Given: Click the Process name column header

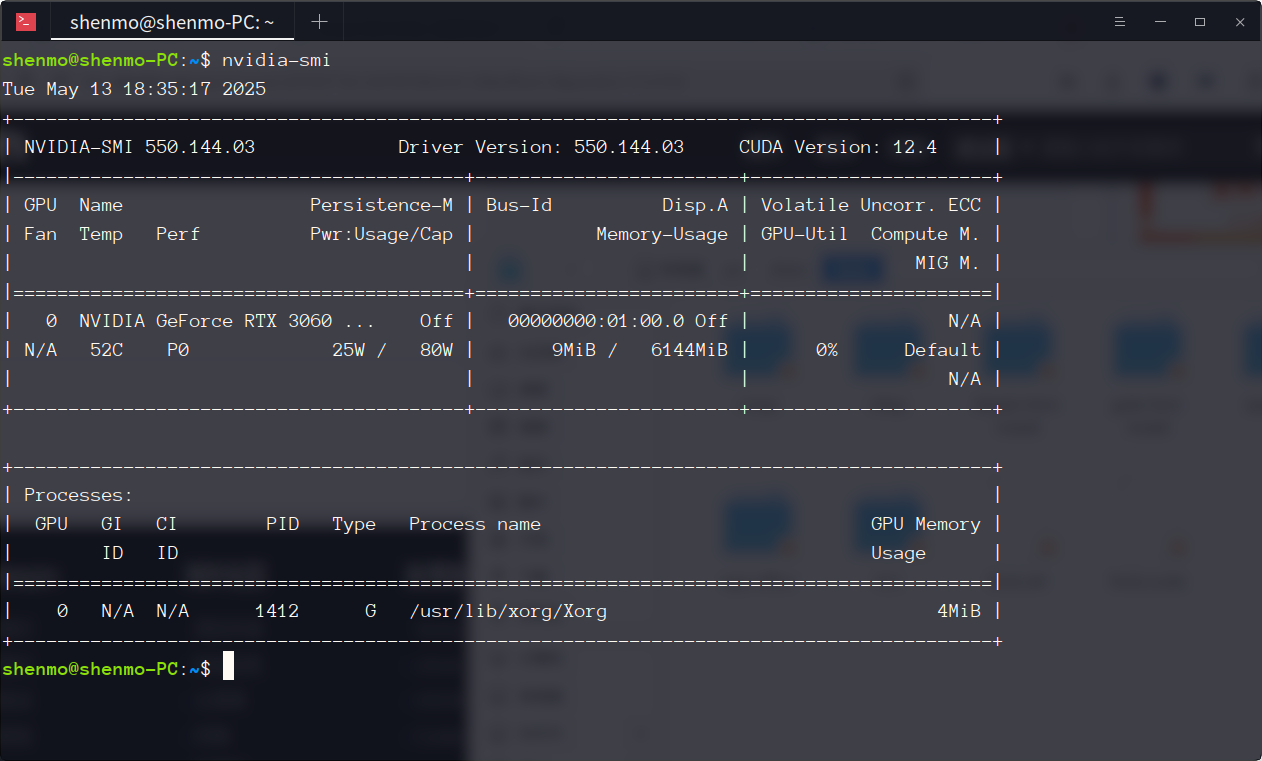Looking at the screenshot, I should [x=475, y=524].
